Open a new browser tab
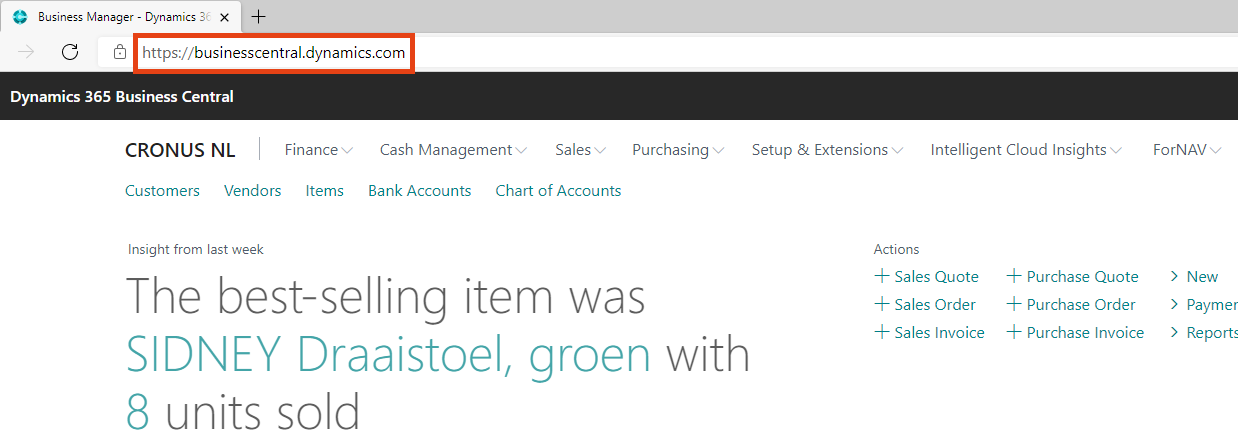Image resolution: width=1238 pixels, height=434 pixels. point(259,17)
